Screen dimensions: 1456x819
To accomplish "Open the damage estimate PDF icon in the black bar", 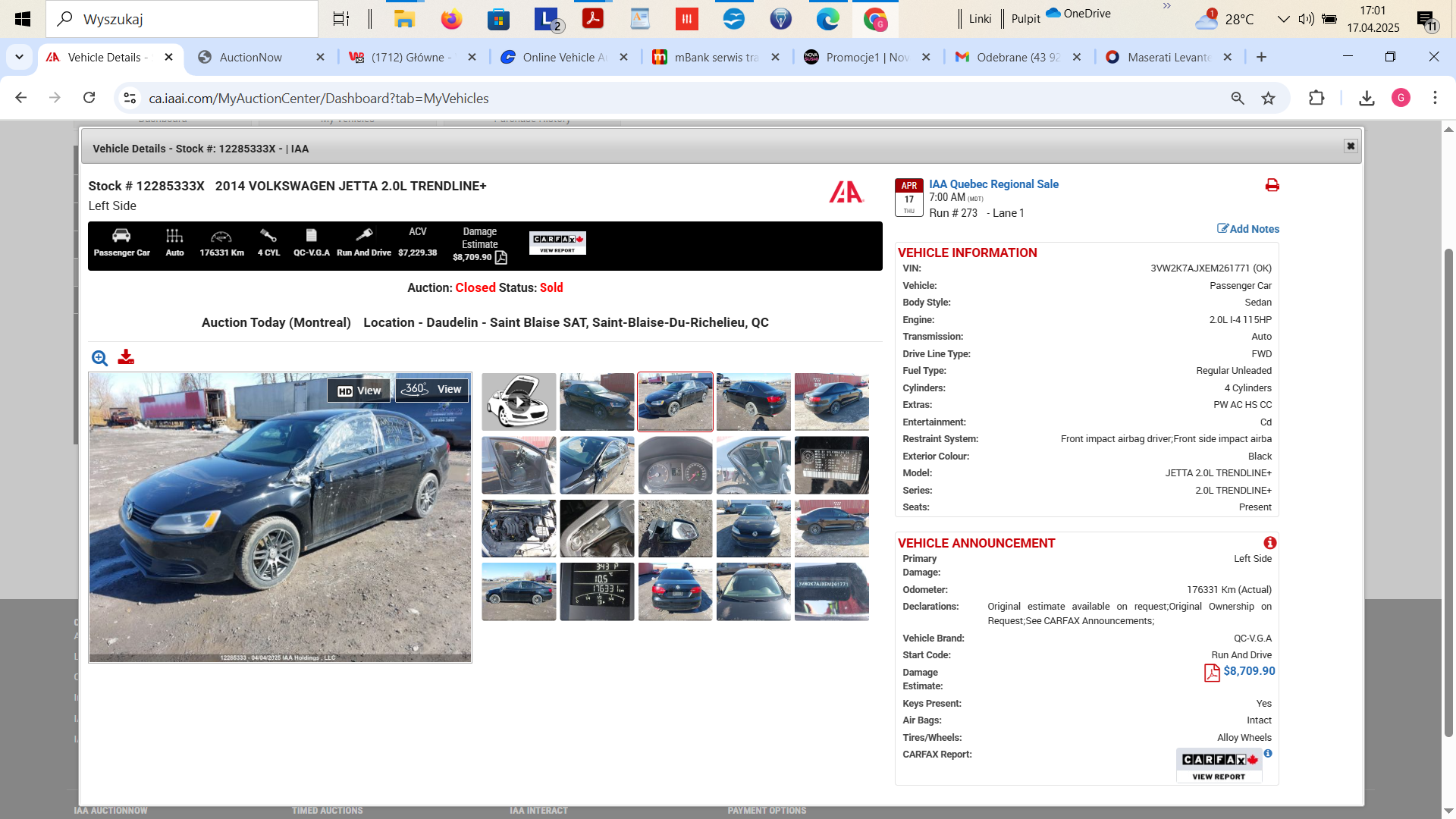I will point(501,258).
